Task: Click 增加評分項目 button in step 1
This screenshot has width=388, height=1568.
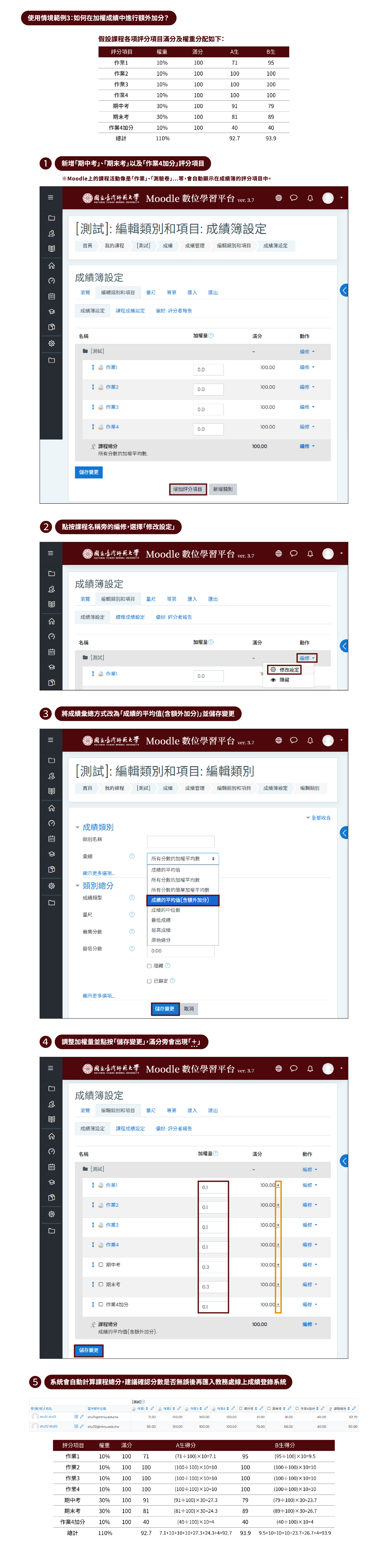Action: point(188,489)
